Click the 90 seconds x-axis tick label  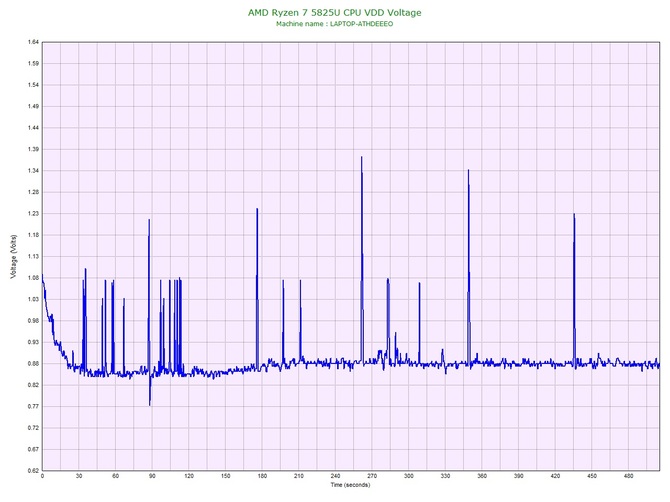pos(152,476)
